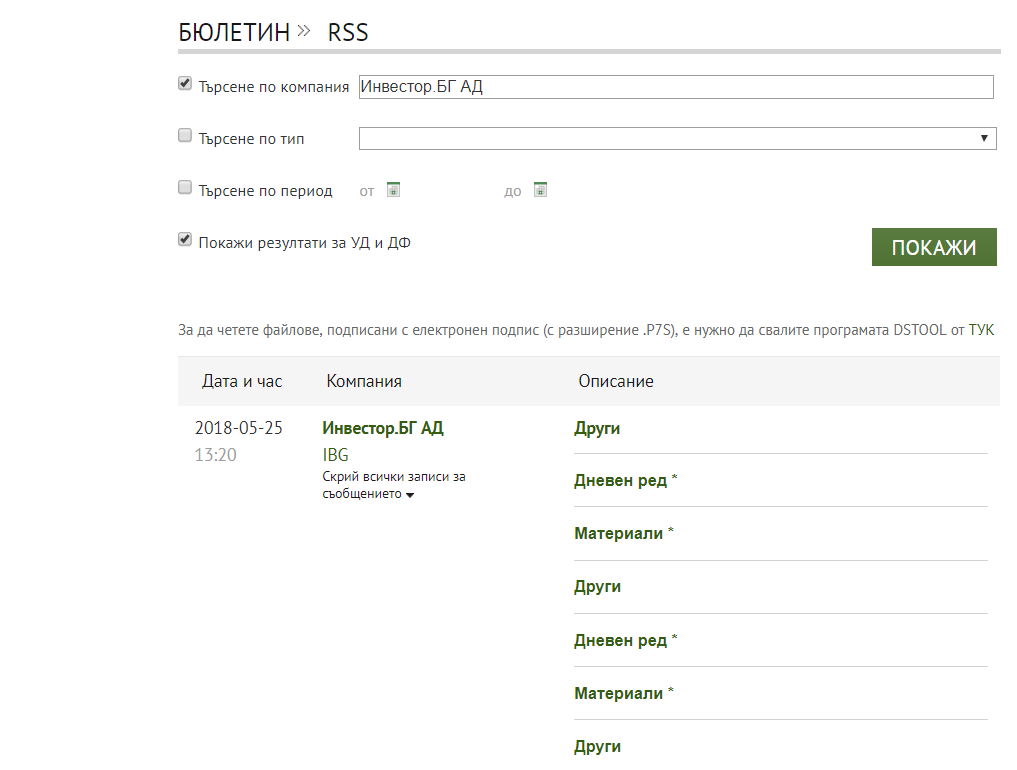
Task: Click the Компания column header
Action: pos(364,381)
